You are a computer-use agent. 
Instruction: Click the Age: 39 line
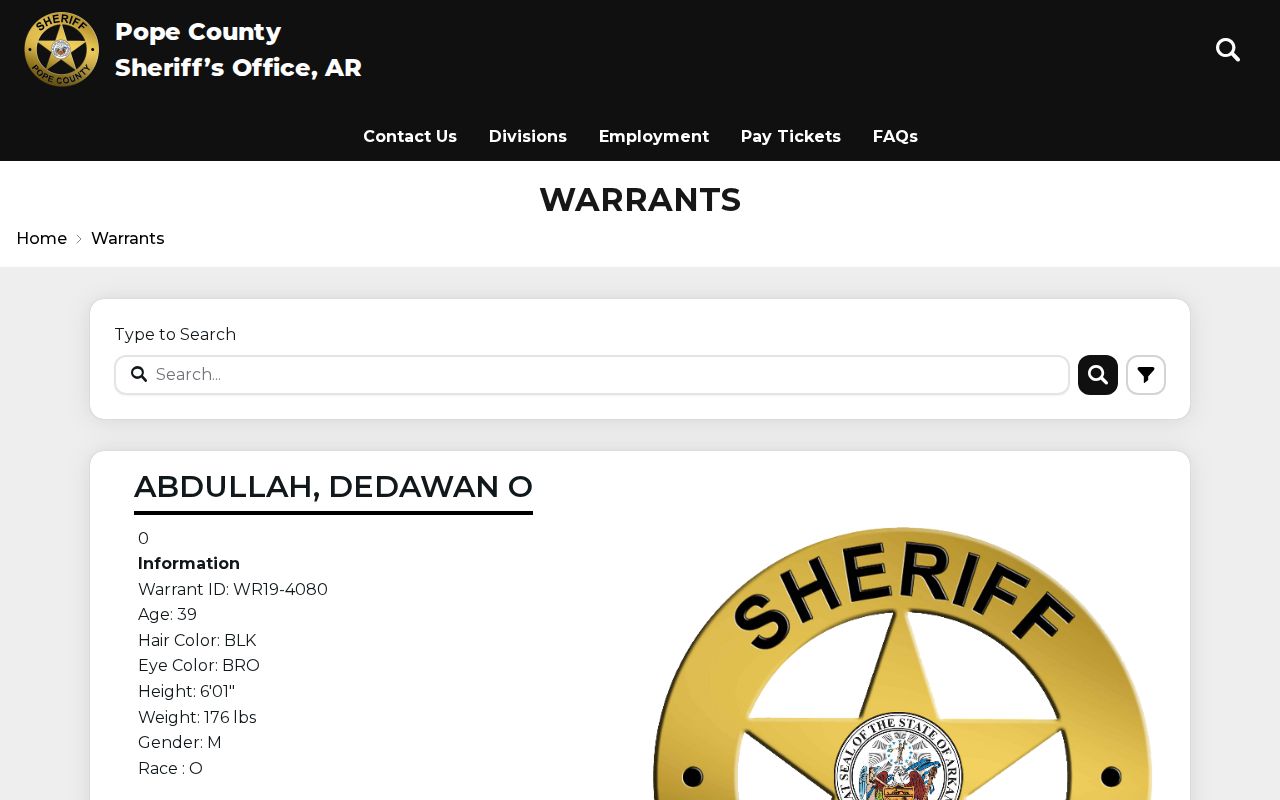167,614
